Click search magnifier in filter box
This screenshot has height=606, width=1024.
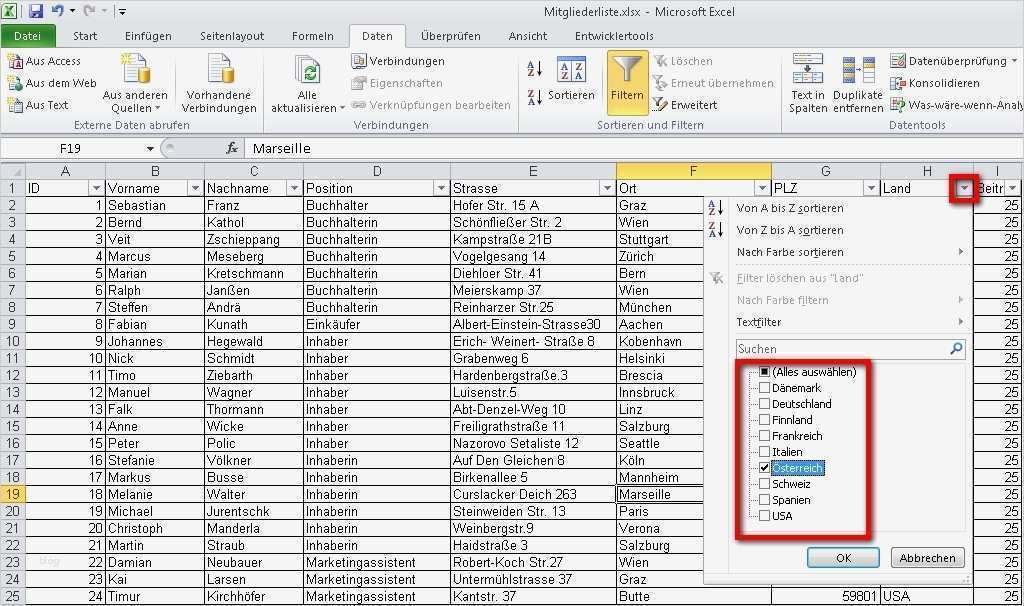click(x=956, y=349)
